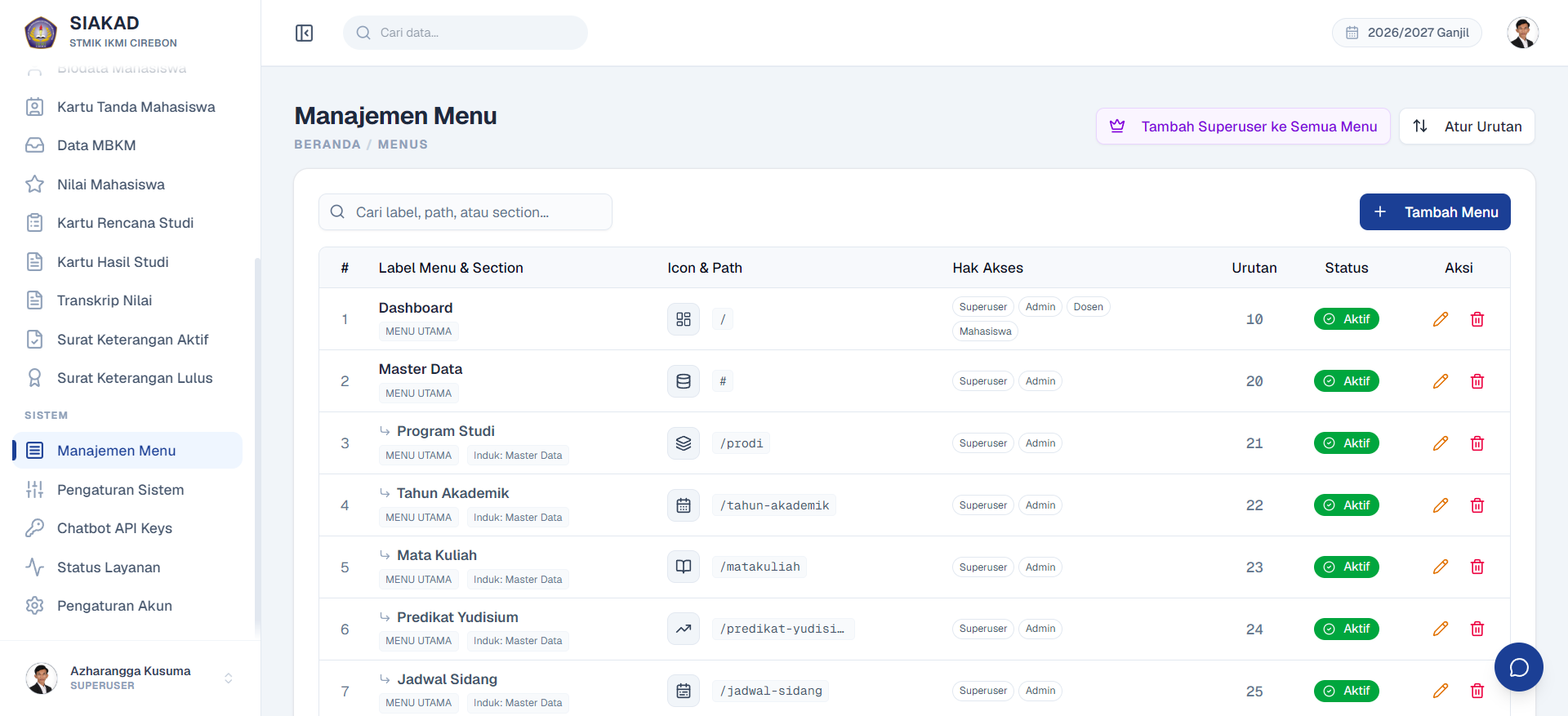The height and width of the screenshot is (716, 1568).
Task: Open Surat Keterangan Aktif
Action: tap(128, 340)
